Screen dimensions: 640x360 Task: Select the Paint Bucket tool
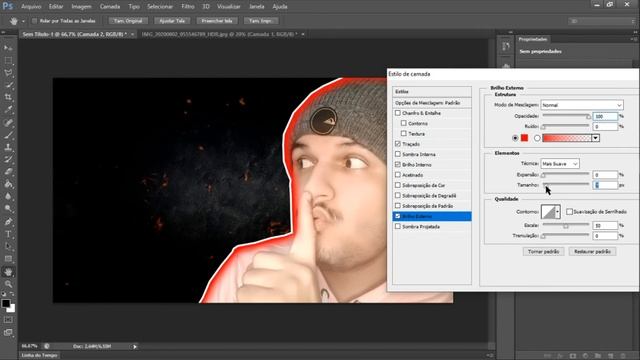pos(8,184)
